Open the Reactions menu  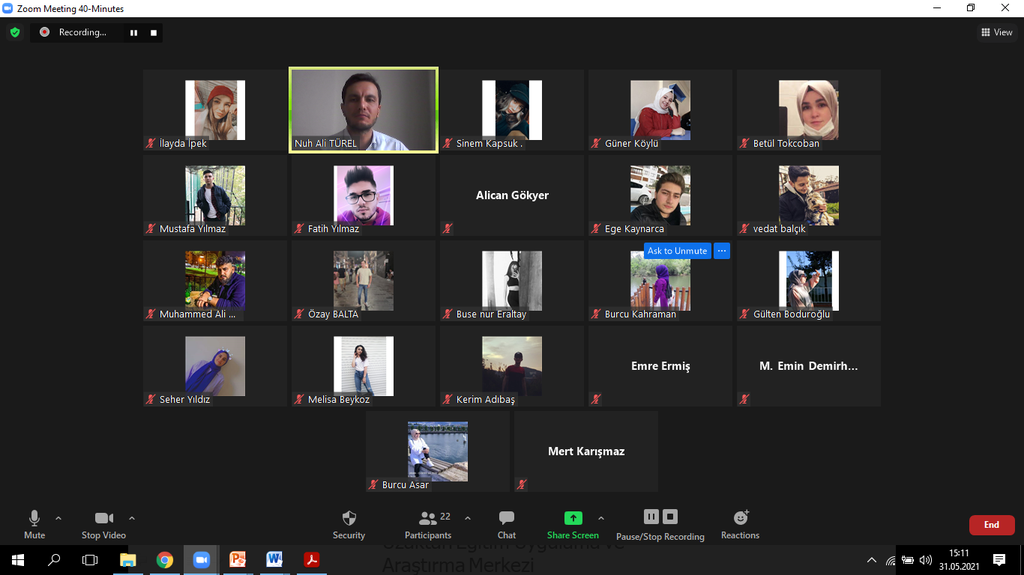(x=740, y=523)
